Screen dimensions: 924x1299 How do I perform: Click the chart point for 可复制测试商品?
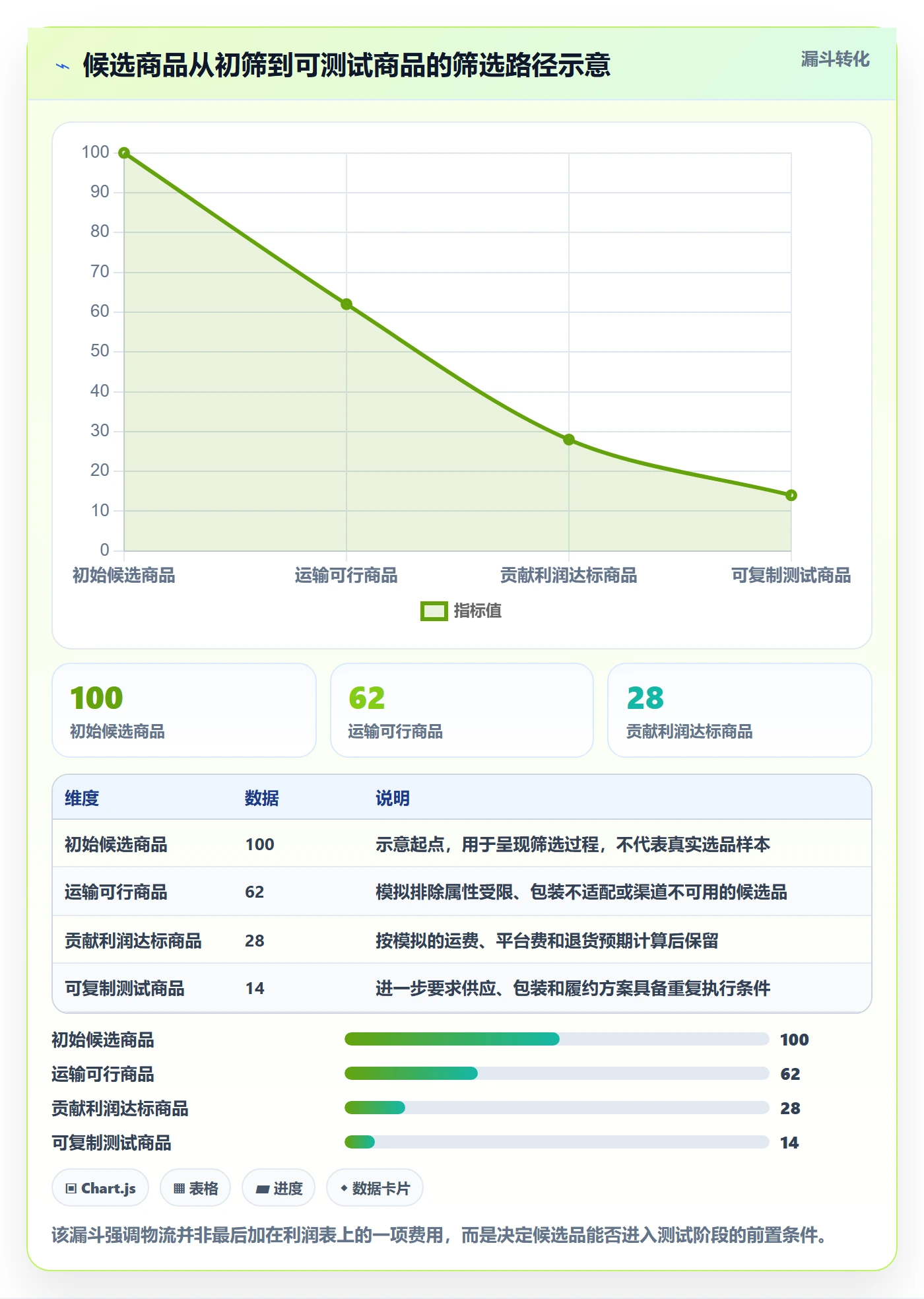point(791,495)
